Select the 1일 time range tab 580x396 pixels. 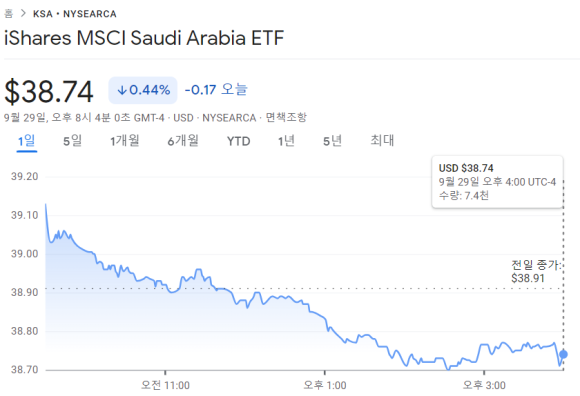(x=27, y=141)
